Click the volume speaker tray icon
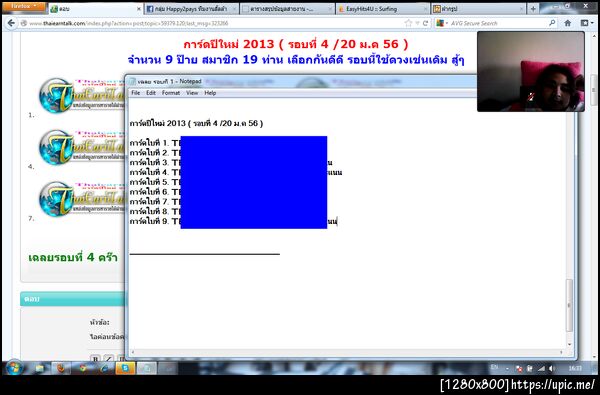 pyautogui.click(x=551, y=369)
